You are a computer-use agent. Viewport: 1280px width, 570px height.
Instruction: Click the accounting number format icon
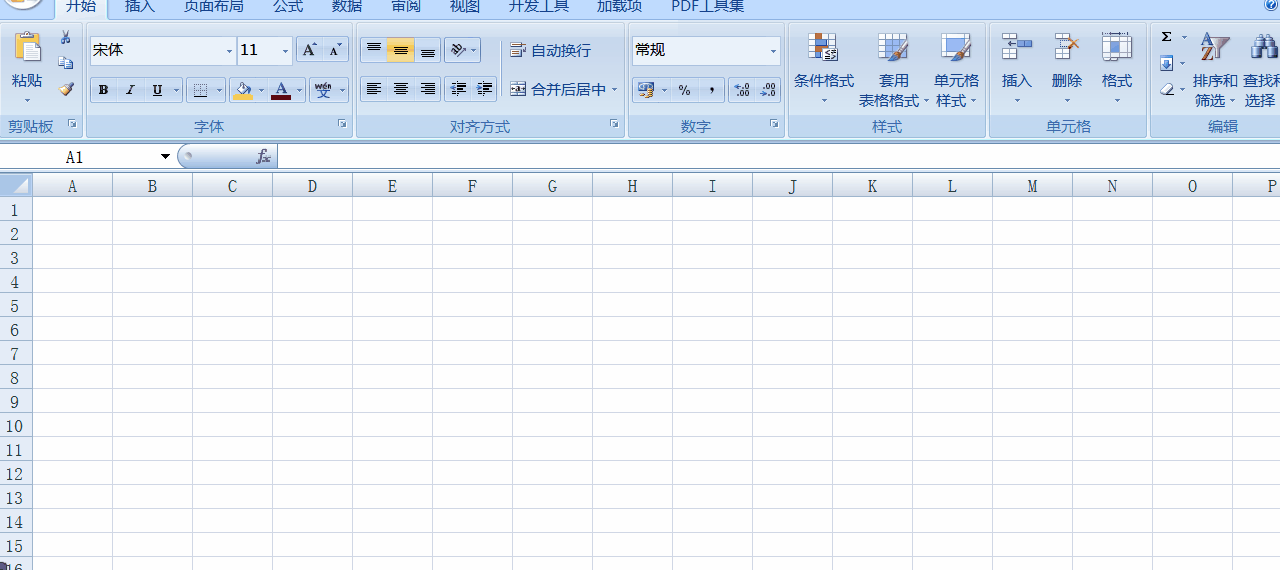(646, 90)
